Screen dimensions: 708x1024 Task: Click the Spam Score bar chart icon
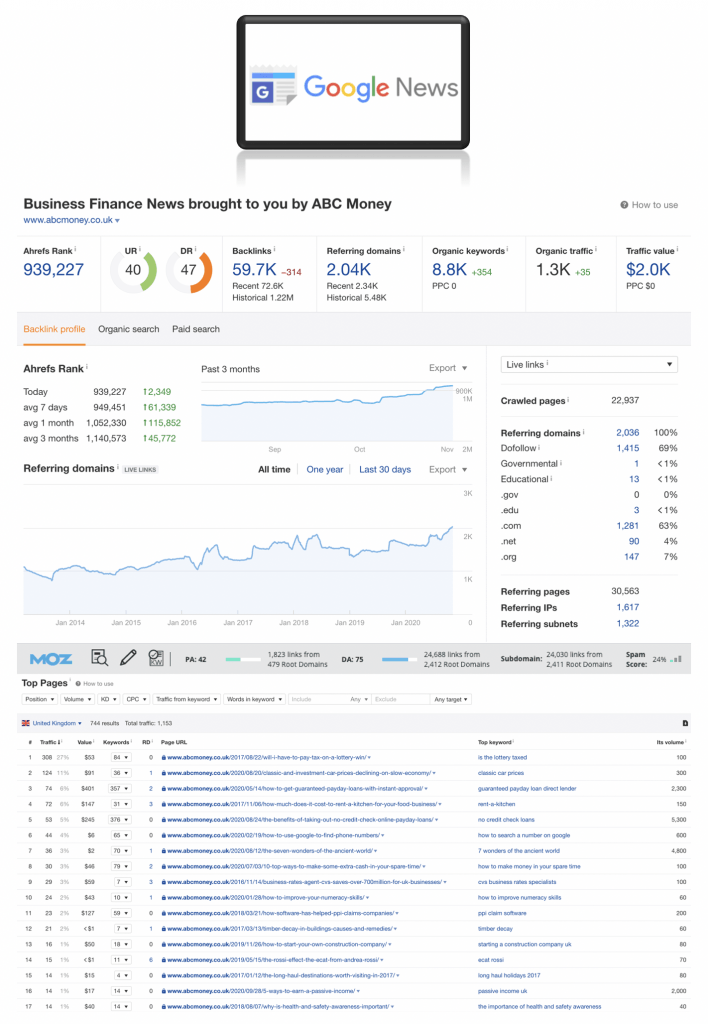pyautogui.click(x=677, y=659)
